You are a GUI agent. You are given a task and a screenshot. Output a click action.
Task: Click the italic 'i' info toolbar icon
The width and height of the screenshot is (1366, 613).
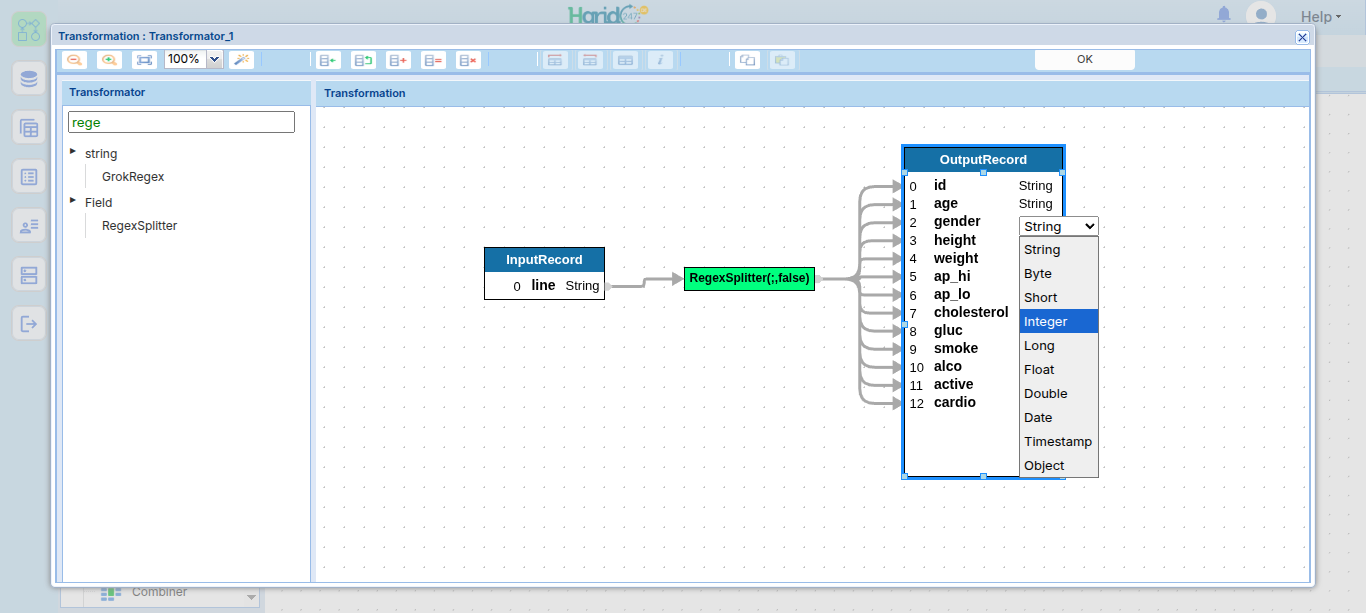(660, 60)
